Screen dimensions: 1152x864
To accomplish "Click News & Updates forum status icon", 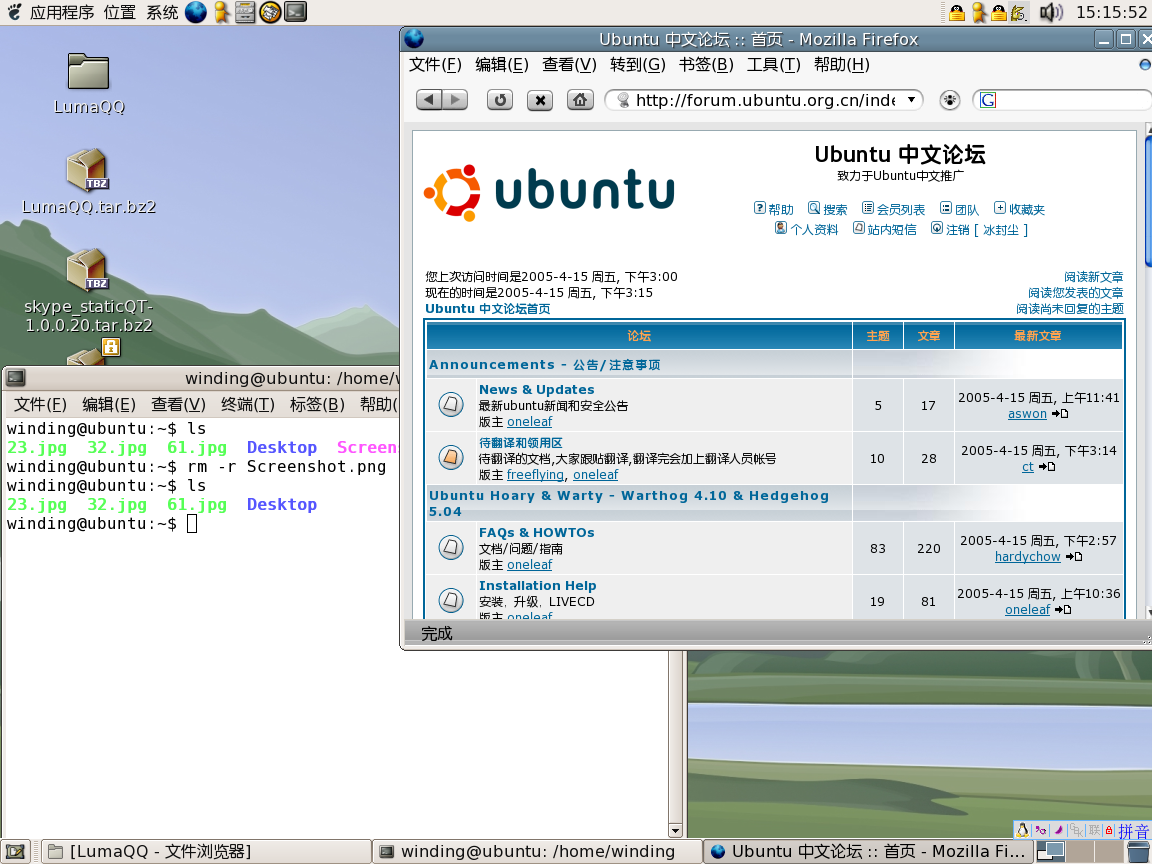I will tap(451, 404).
